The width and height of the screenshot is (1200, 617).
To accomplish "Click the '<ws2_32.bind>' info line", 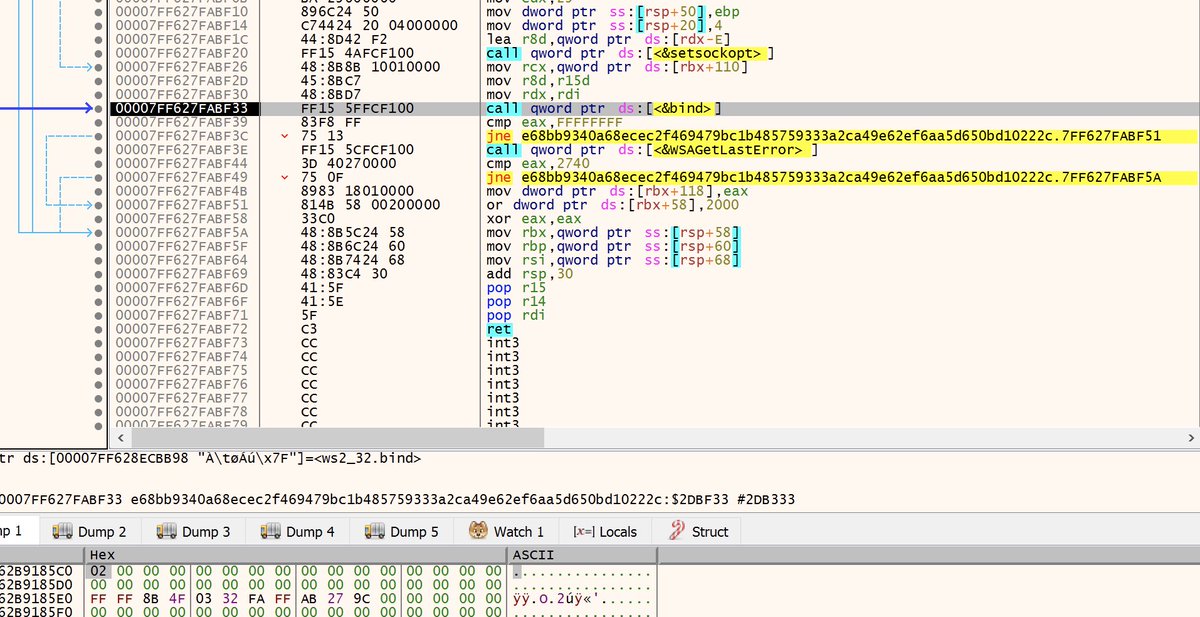I will [x=210, y=458].
